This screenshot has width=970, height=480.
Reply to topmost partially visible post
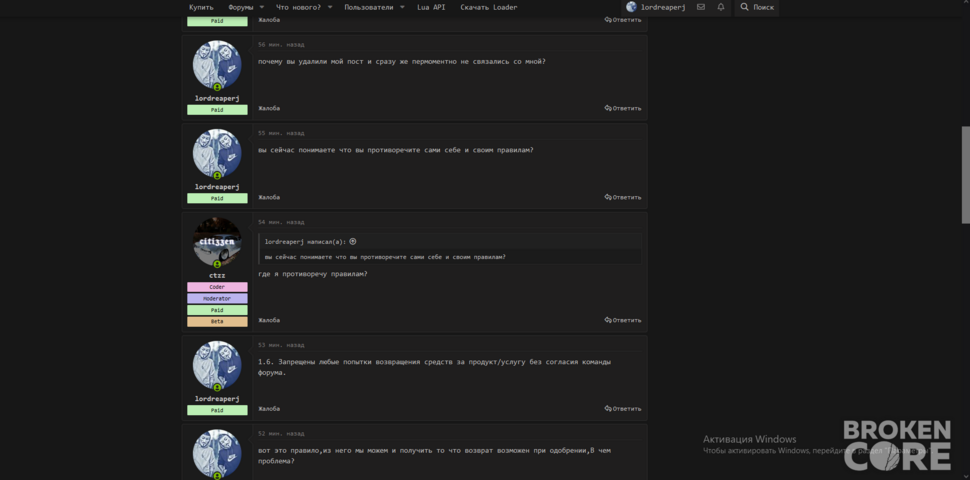coord(623,20)
